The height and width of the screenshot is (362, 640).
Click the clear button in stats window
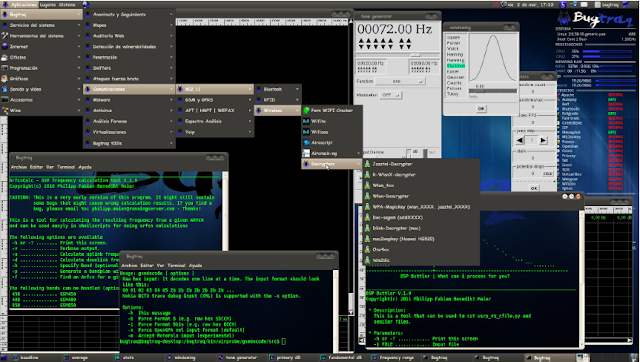548,173
